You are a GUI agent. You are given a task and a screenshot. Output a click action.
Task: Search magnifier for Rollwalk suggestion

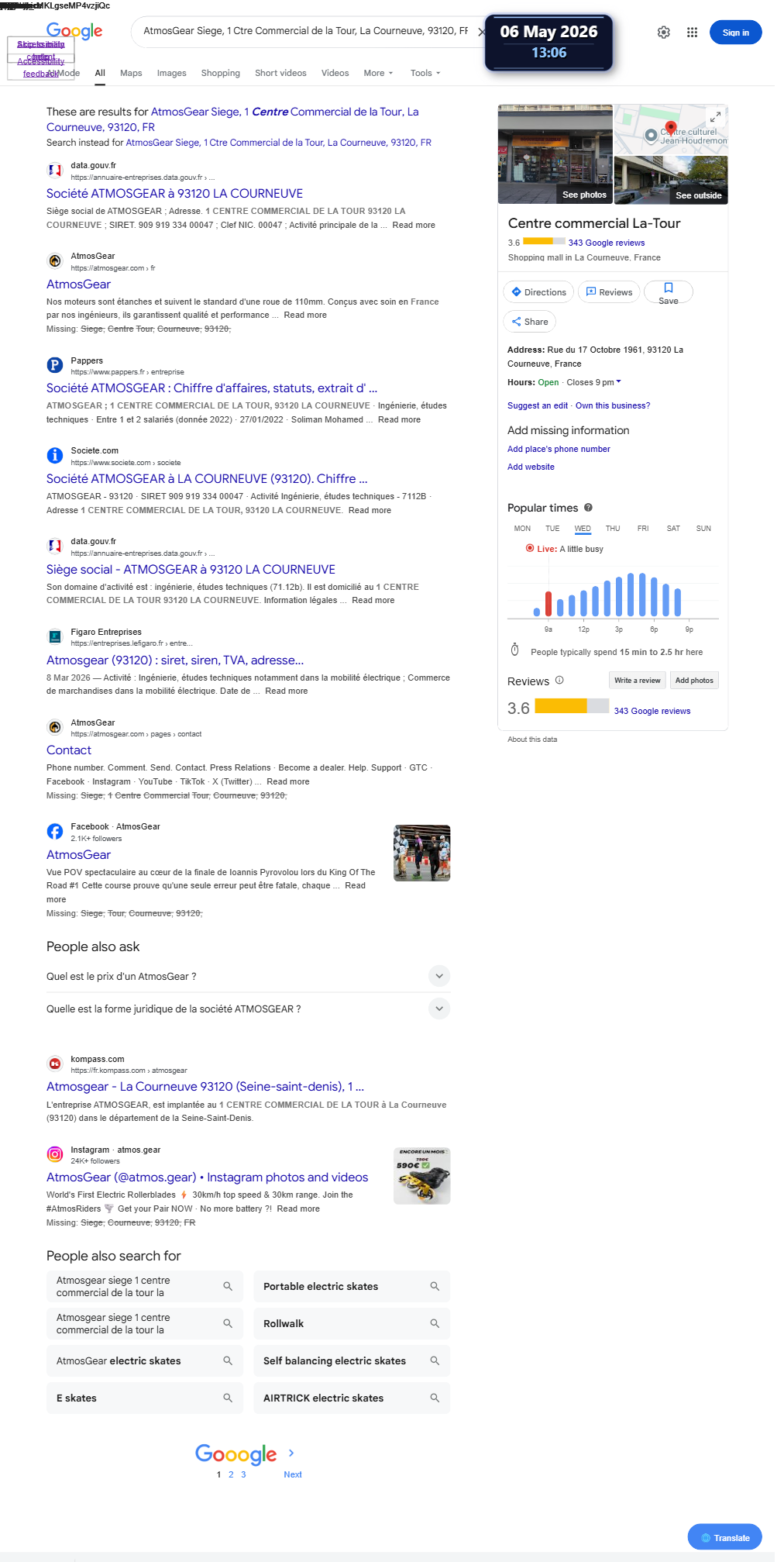tap(435, 1323)
